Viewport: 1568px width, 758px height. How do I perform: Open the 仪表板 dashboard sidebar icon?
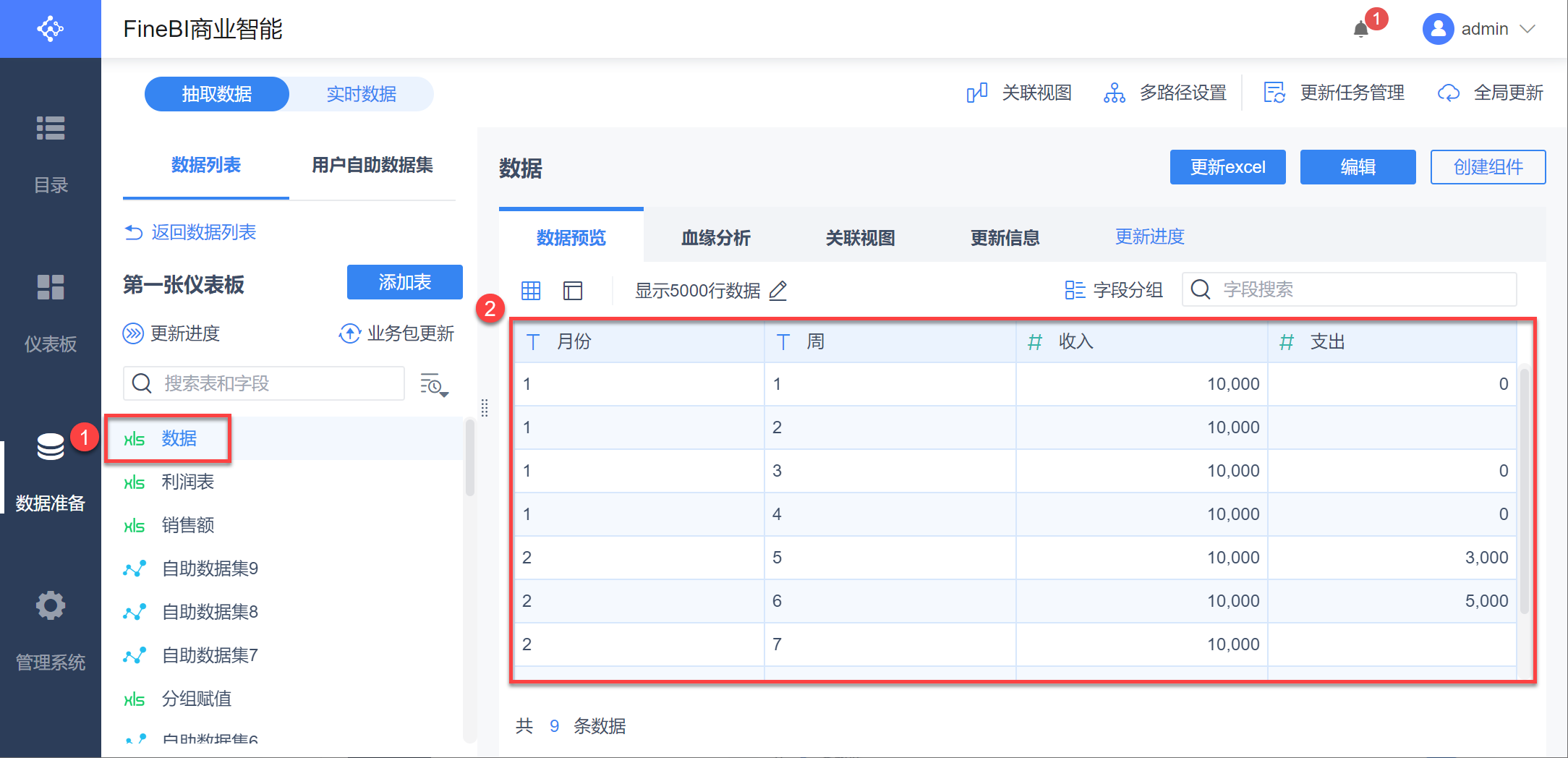[51, 288]
